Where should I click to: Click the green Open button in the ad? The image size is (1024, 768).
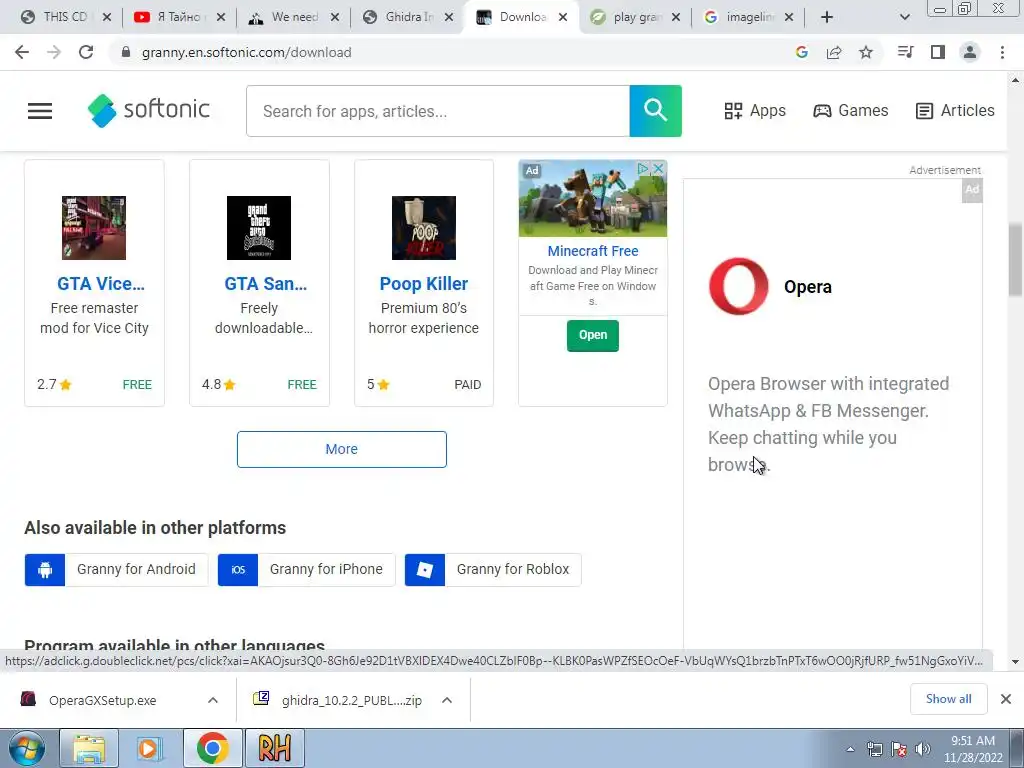point(593,336)
